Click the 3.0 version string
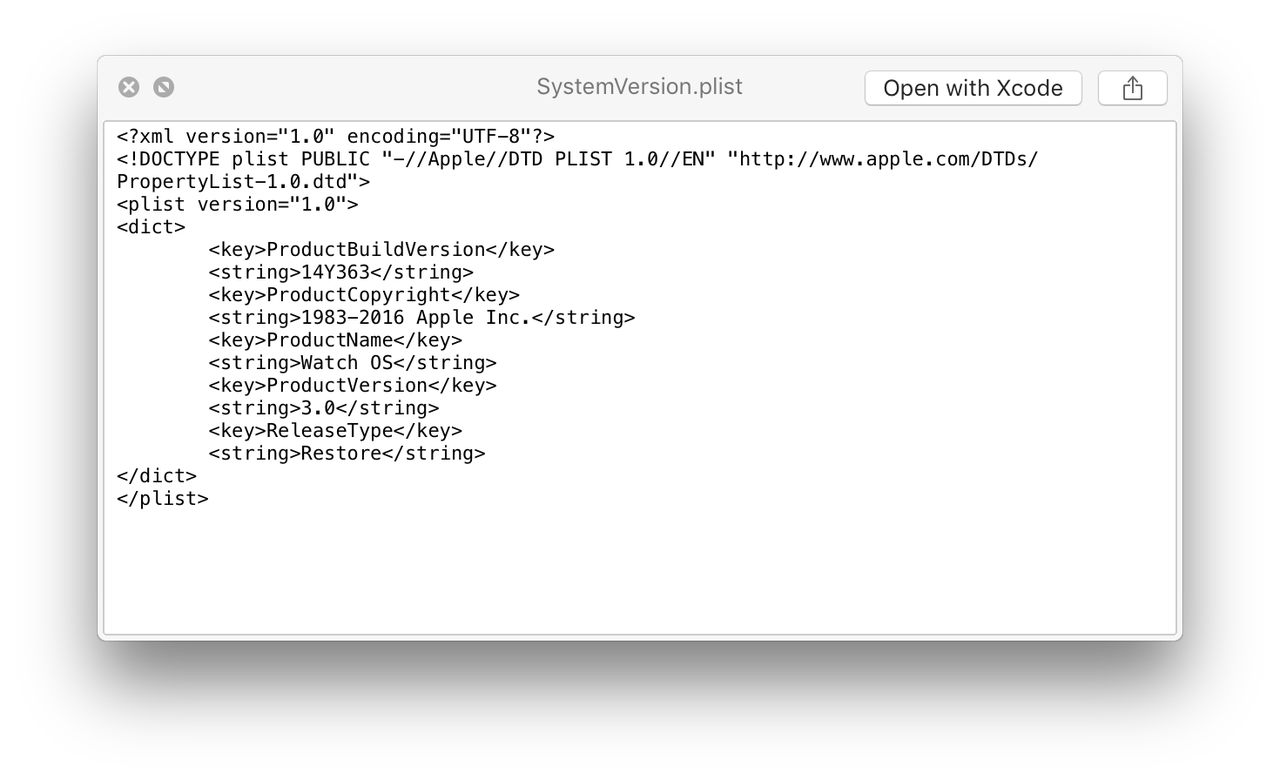Viewport: 1280px width, 780px height. coord(318,408)
